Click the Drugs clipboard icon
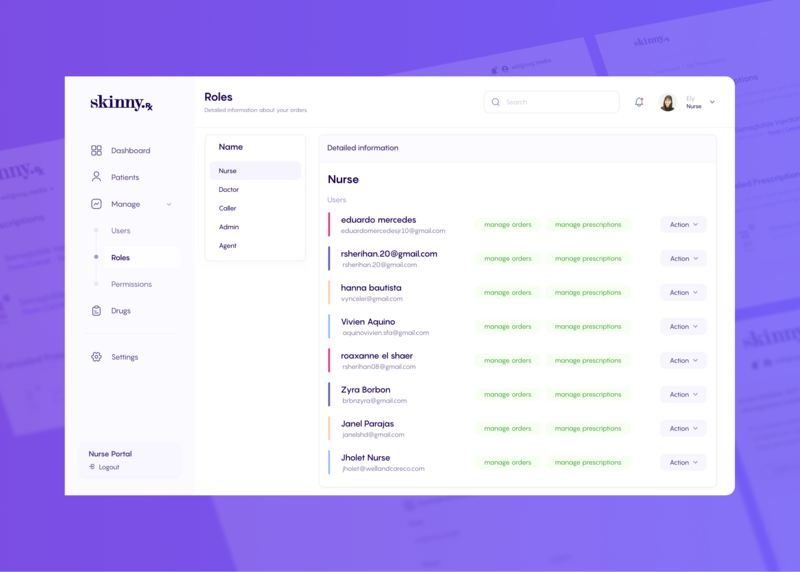Screen dimensions: 800x572 coord(96,311)
